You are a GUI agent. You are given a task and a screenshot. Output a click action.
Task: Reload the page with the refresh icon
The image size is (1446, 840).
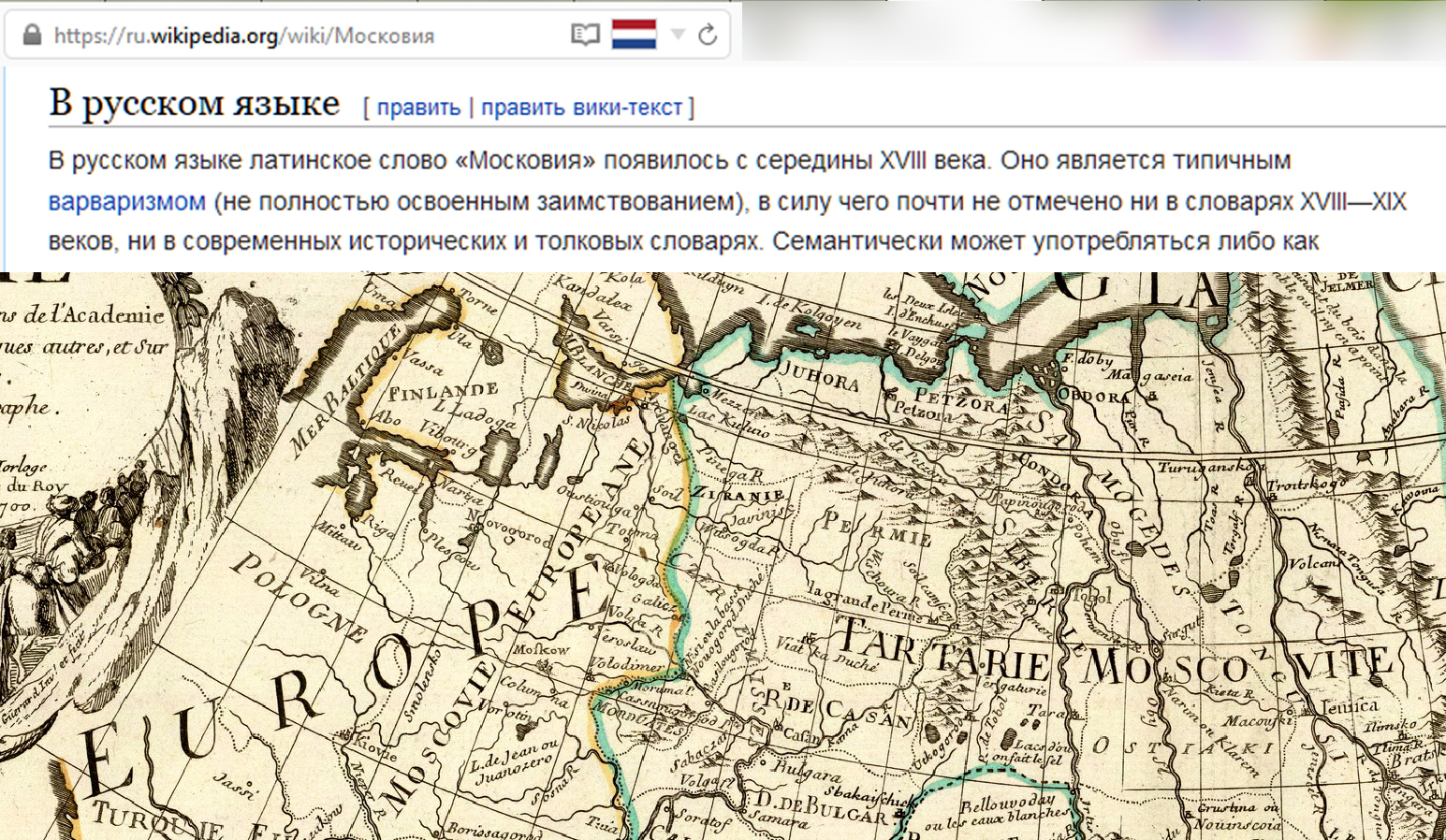tap(708, 36)
